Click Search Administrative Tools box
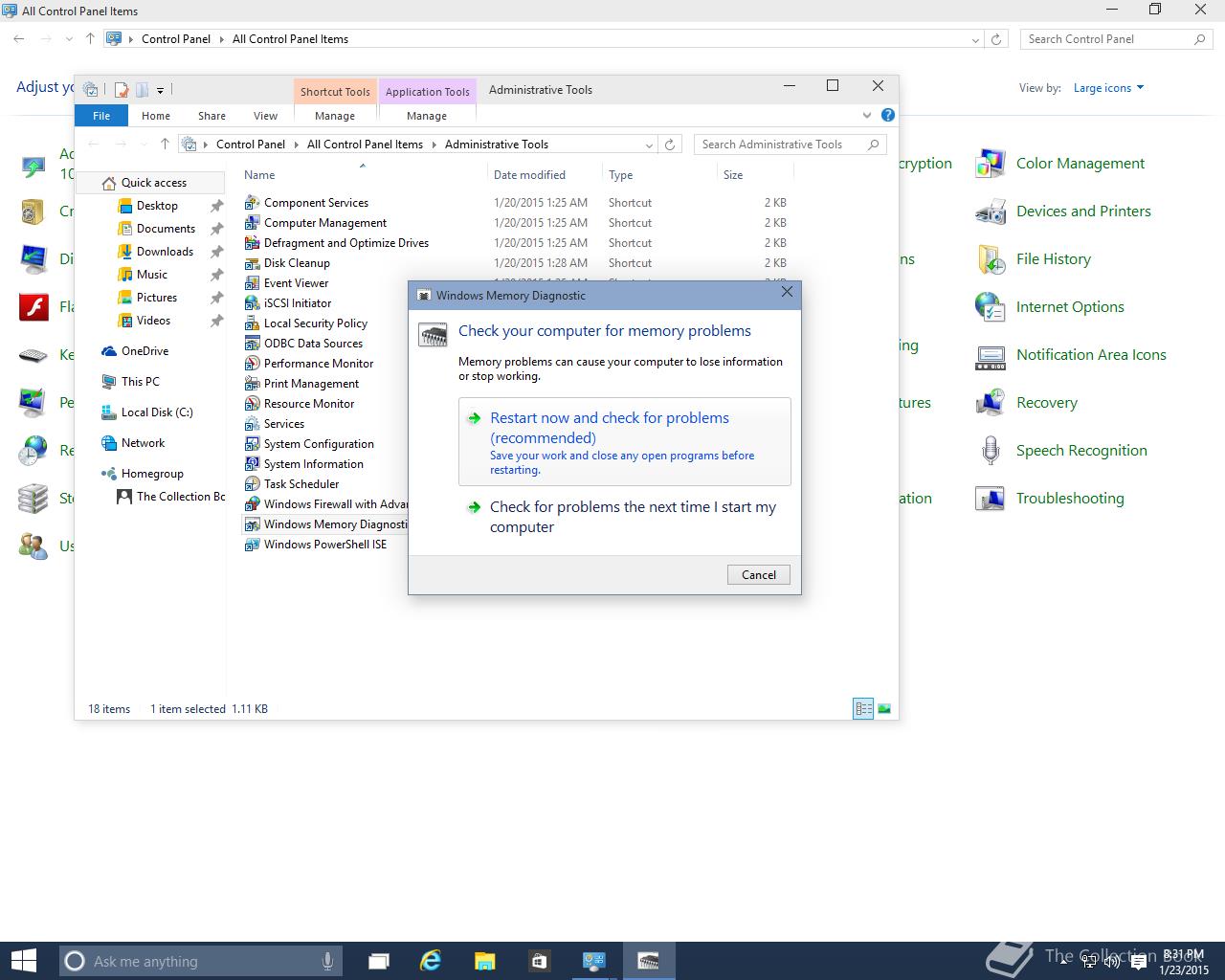This screenshot has width=1225, height=980. coord(791,145)
